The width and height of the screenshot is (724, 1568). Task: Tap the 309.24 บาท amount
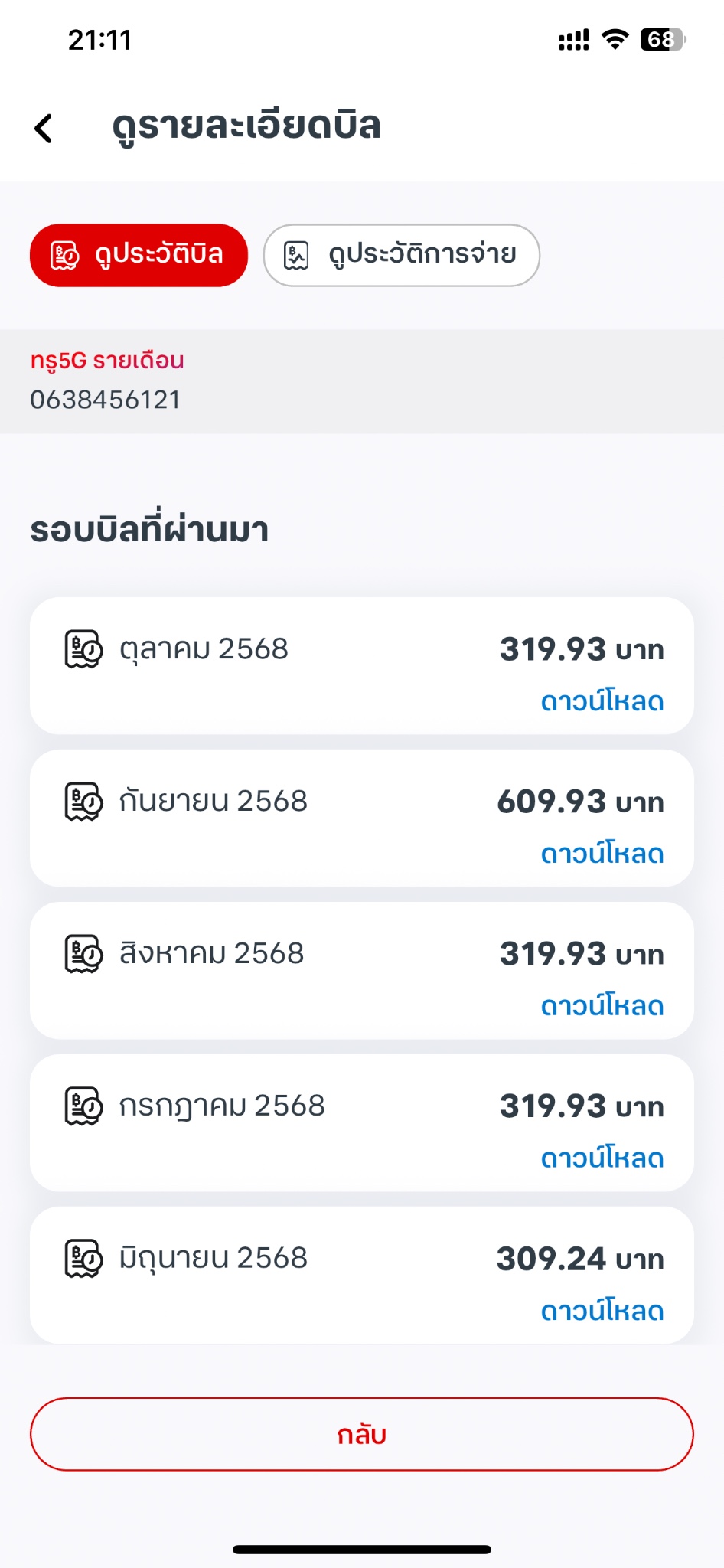point(580,1259)
